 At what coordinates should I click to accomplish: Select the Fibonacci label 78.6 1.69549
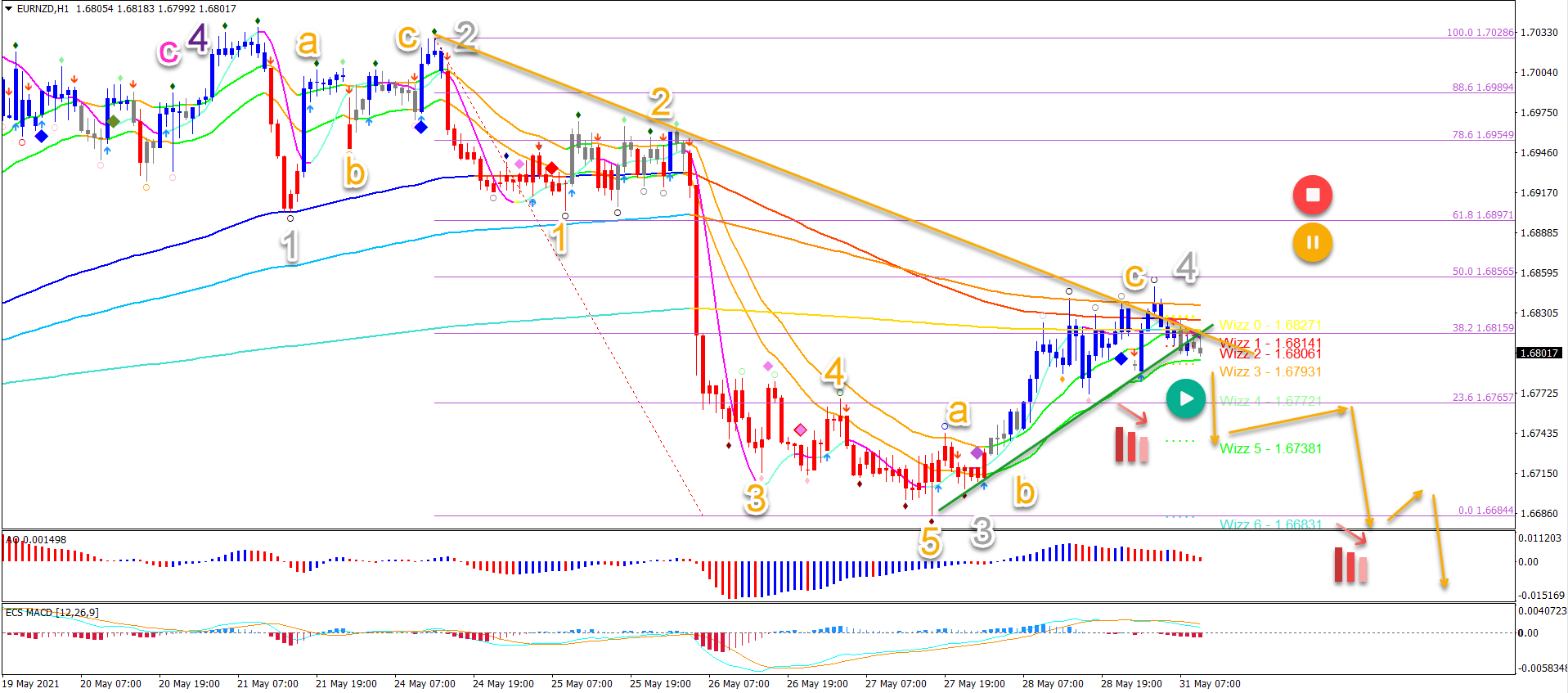(1483, 135)
